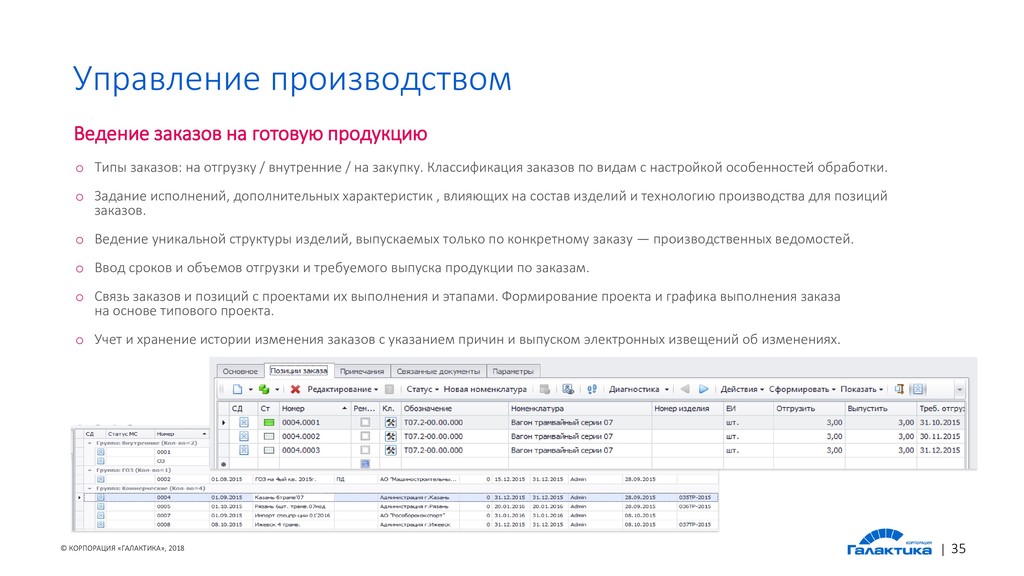This screenshot has width=1024, height=576.
Task: Click document icon of order 0007
Action: tap(101, 515)
